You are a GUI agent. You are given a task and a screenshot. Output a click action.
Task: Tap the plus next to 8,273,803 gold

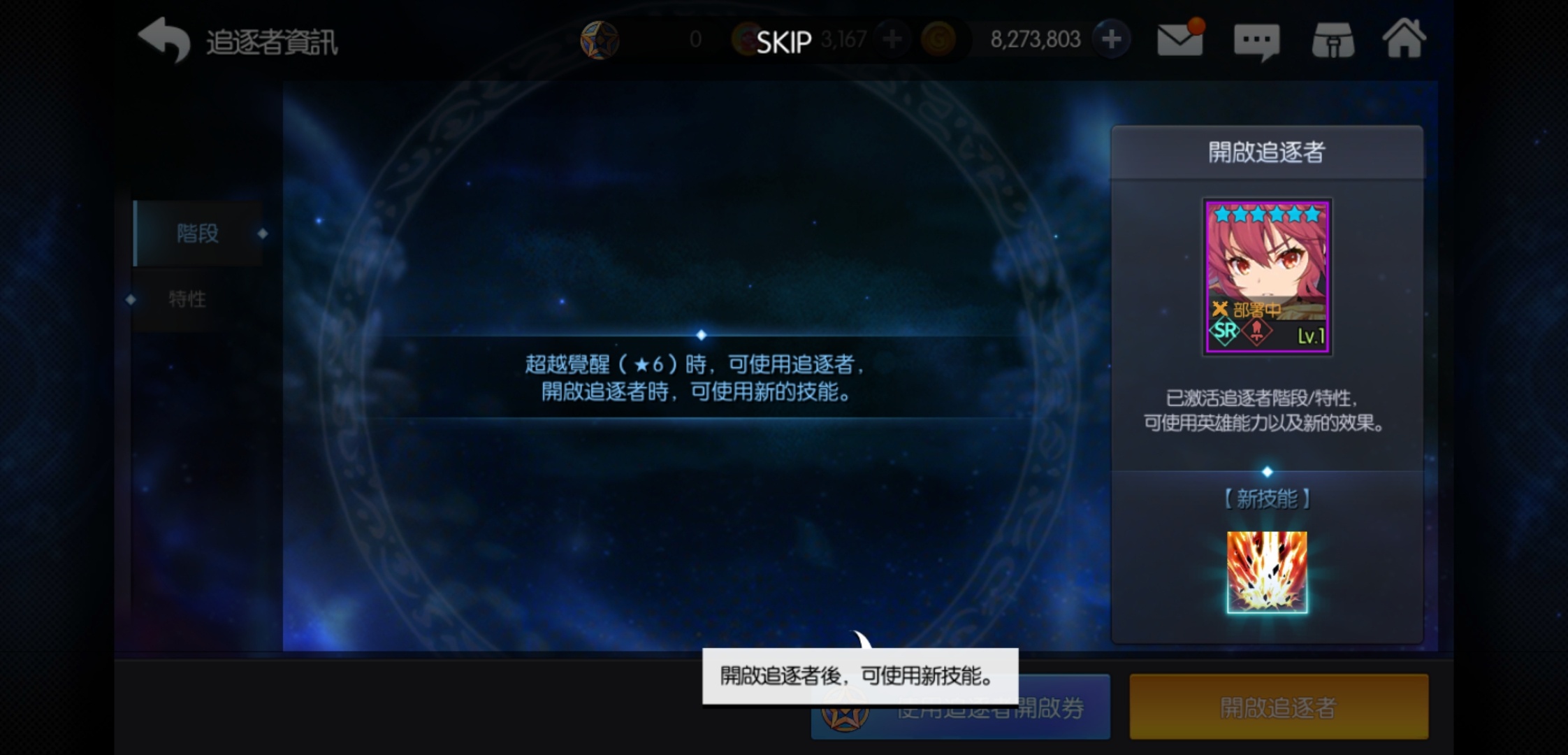(1111, 39)
